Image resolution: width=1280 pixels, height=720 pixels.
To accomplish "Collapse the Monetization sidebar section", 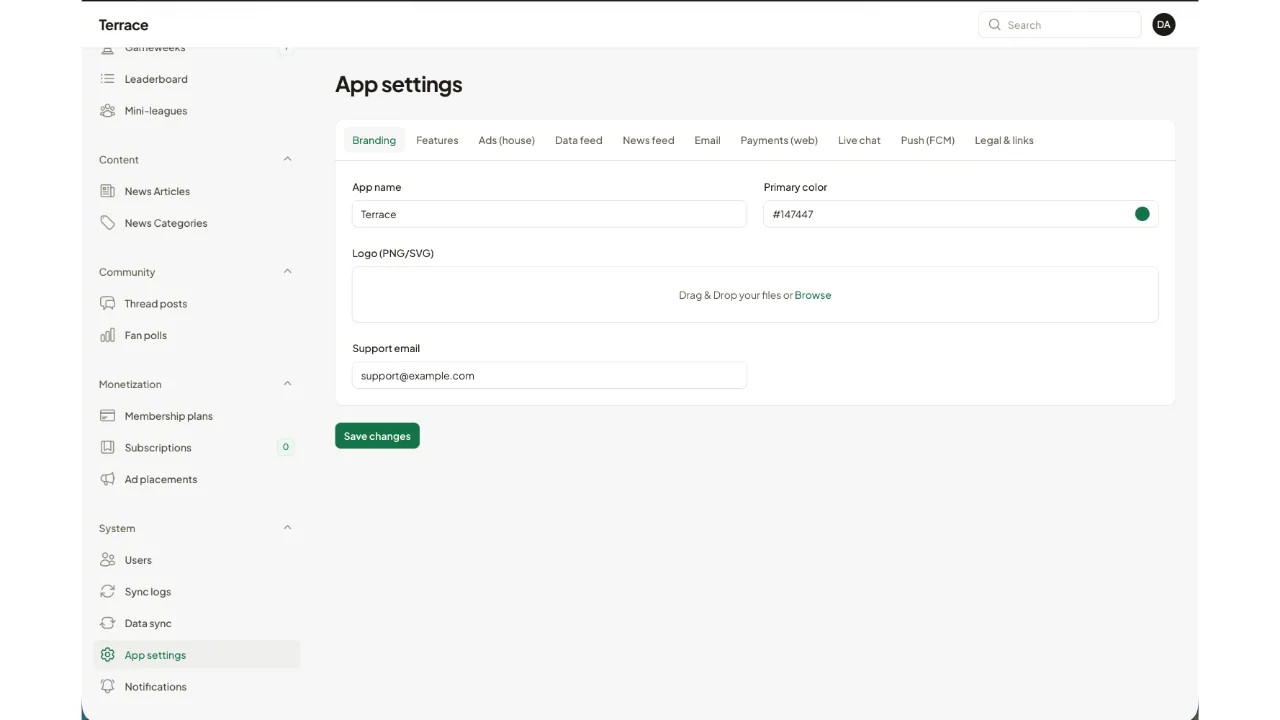I will [287, 384].
